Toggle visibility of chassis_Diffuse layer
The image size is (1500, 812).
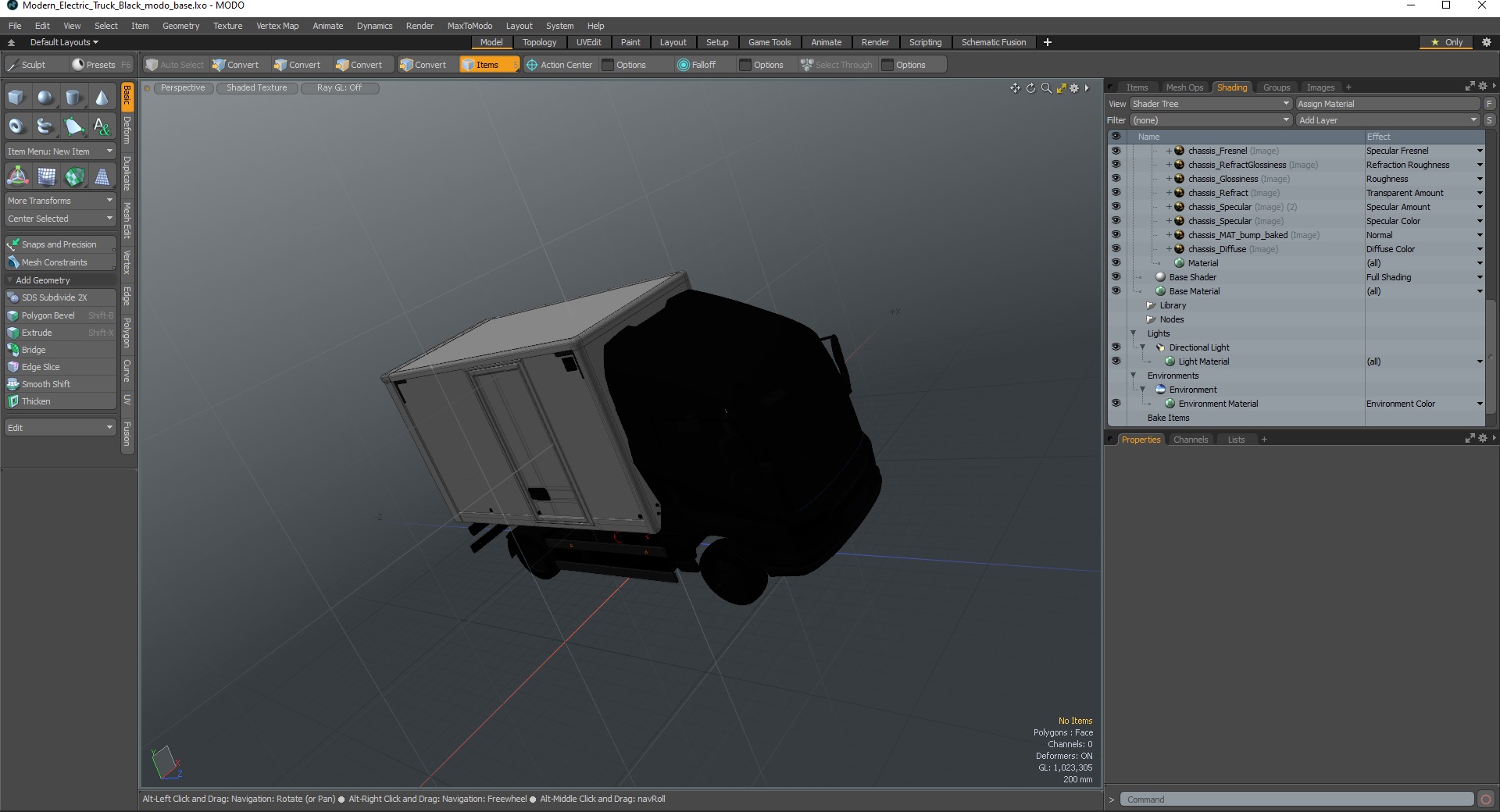pos(1116,249)
